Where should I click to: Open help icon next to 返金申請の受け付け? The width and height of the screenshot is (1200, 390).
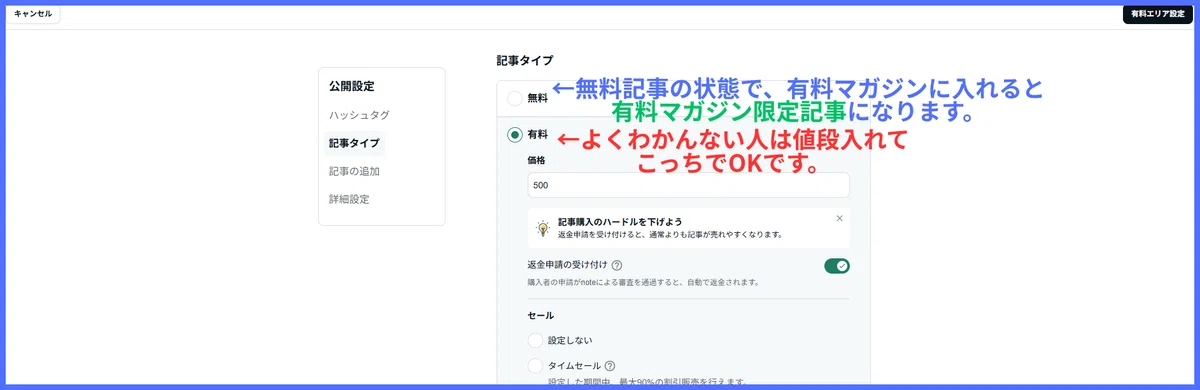point(617,266)
